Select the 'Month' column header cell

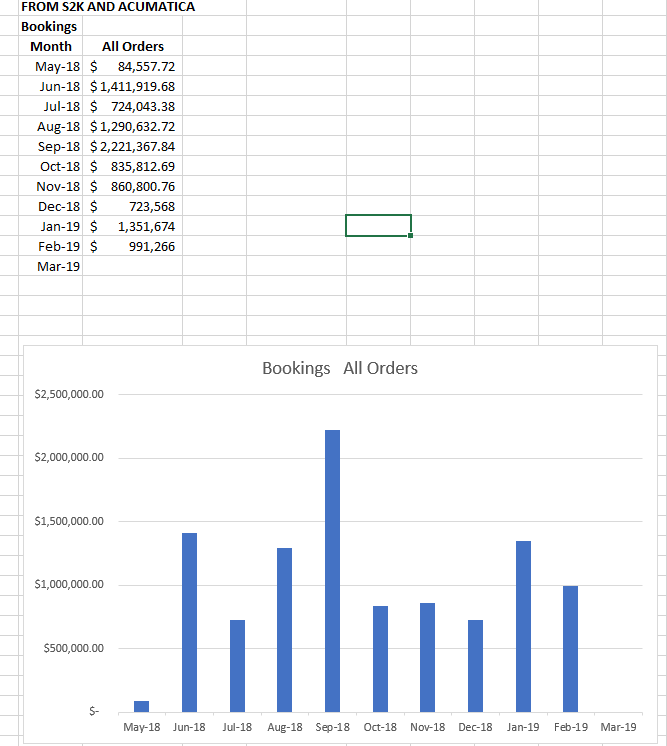[x=51, y=46]
